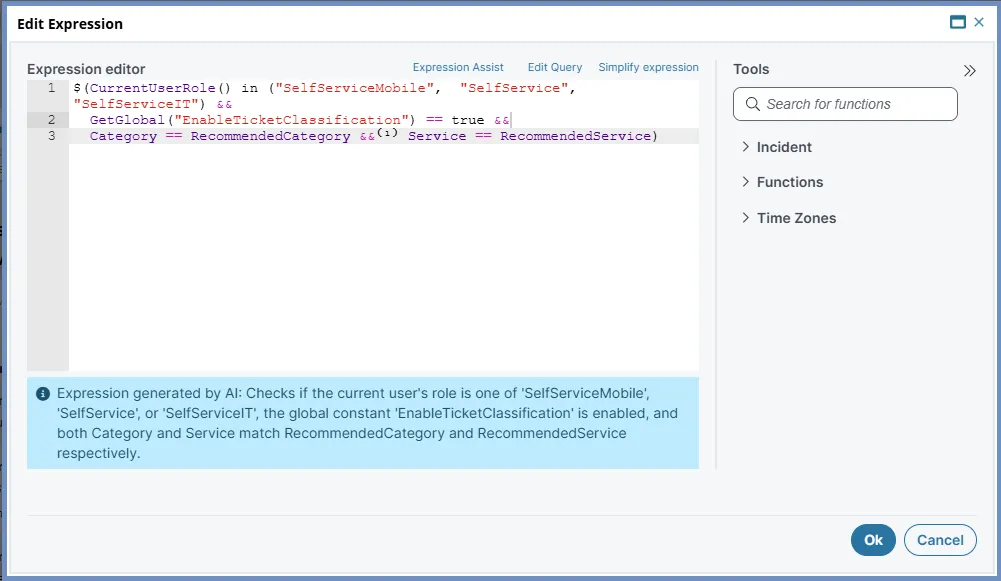
Task: Select the Time Zones item in Tools
Action: pos(796,218)
